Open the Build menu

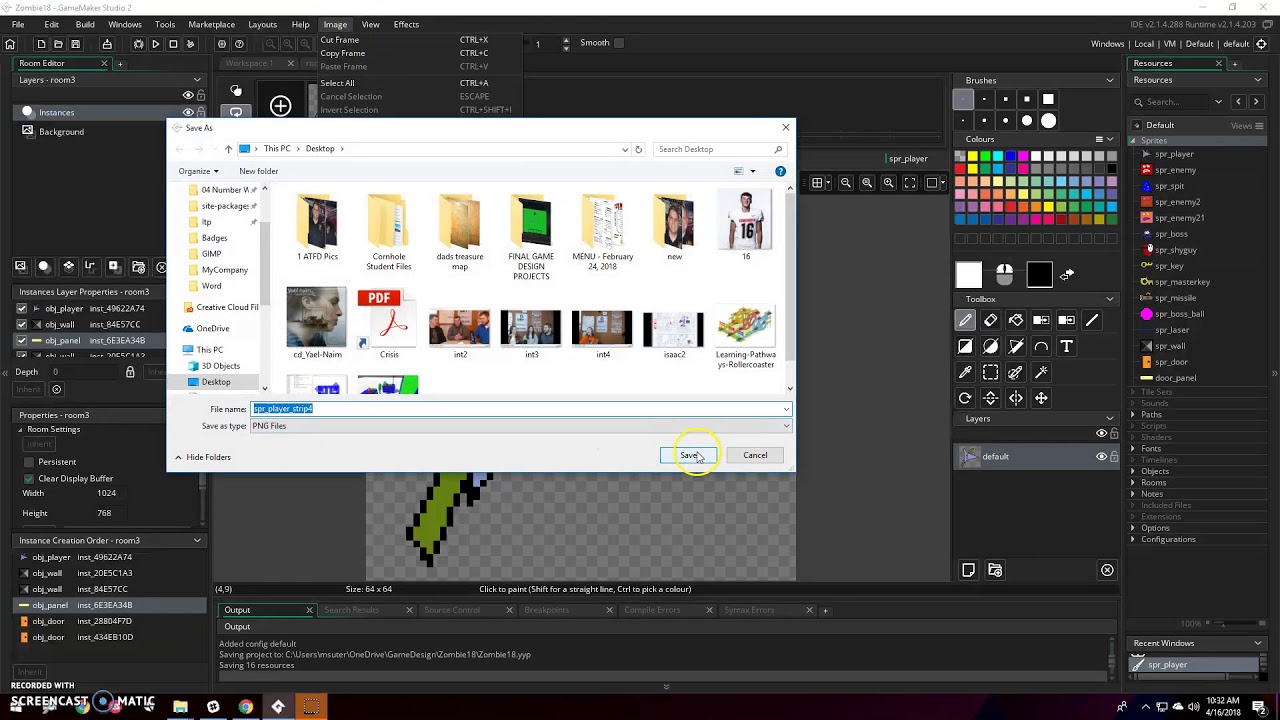(x=85, y=24)
